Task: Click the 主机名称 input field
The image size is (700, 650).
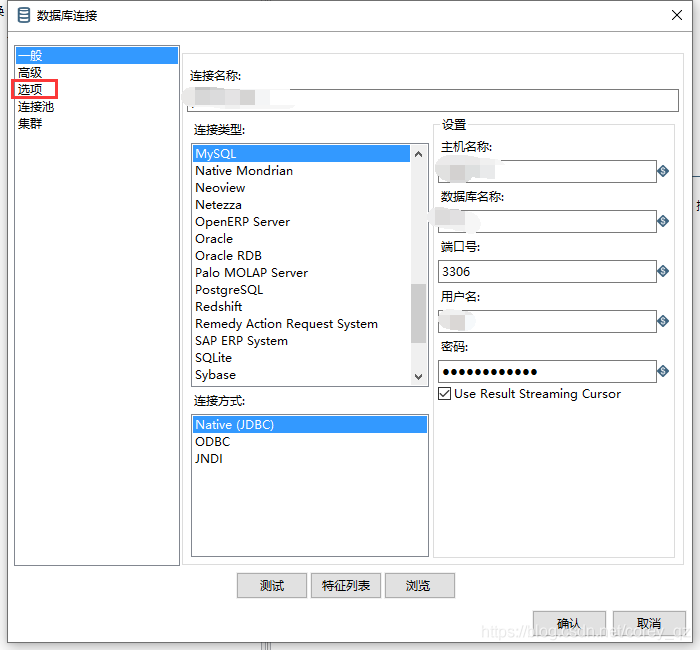Action: (x=547, y=171)
